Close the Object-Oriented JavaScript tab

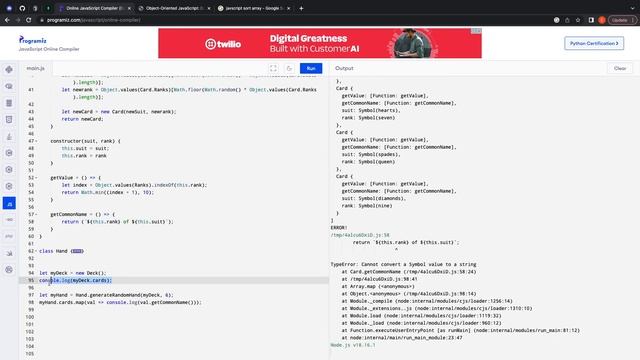[209, 8]
